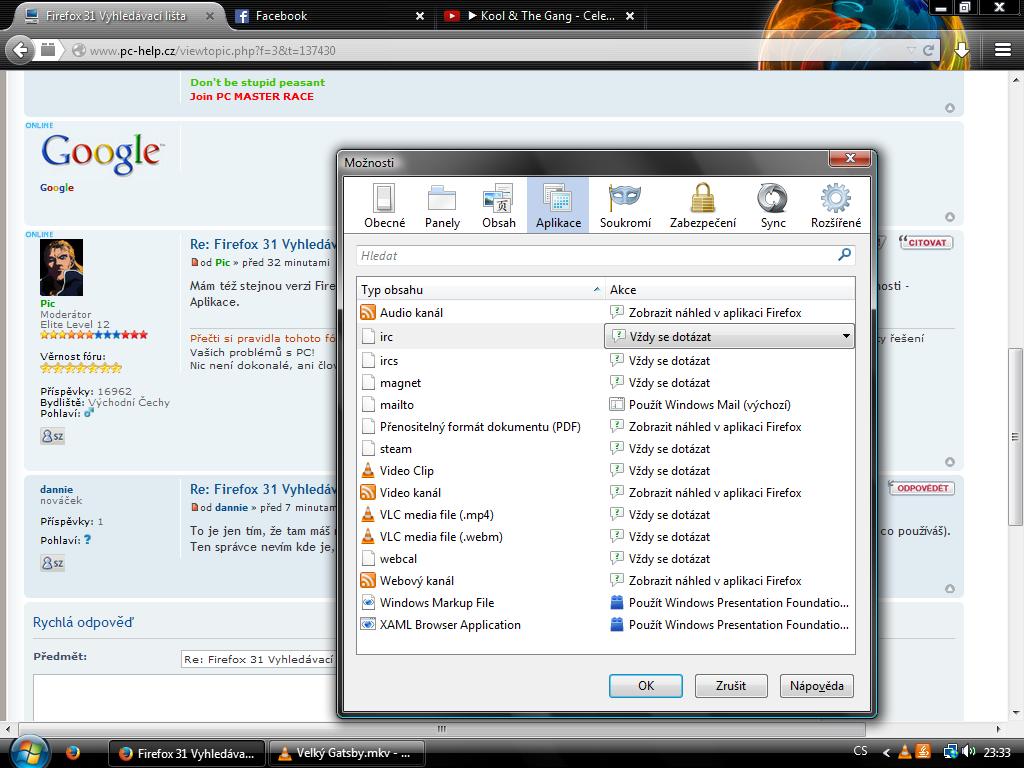The width and height of the screenshot is (1024, 768).
Task: Select the webcal content type row
Action: 605,558
